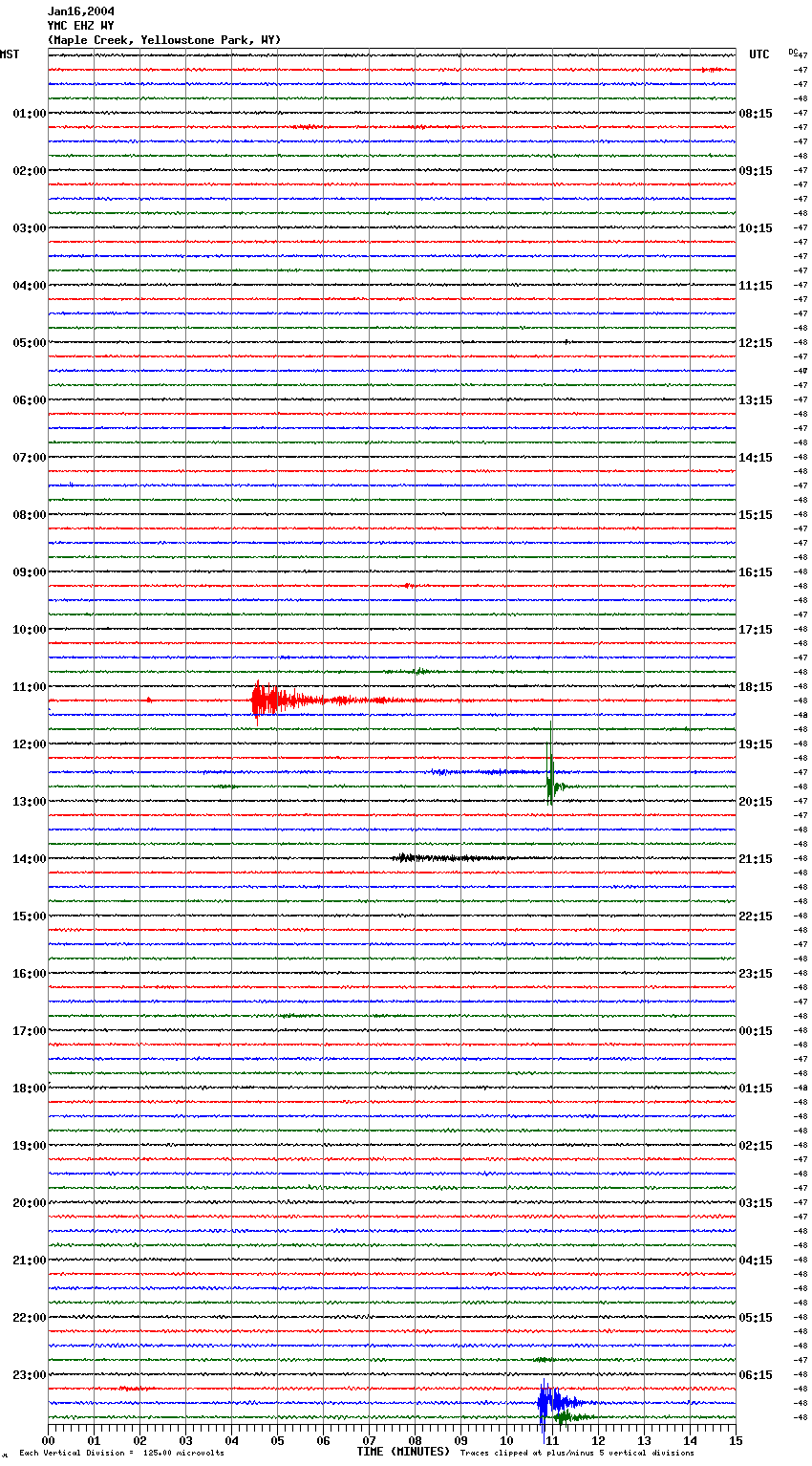Click the '19:15' UTC time label
Viewport: 812px width, 1466px height.
(x=756, y=744)
